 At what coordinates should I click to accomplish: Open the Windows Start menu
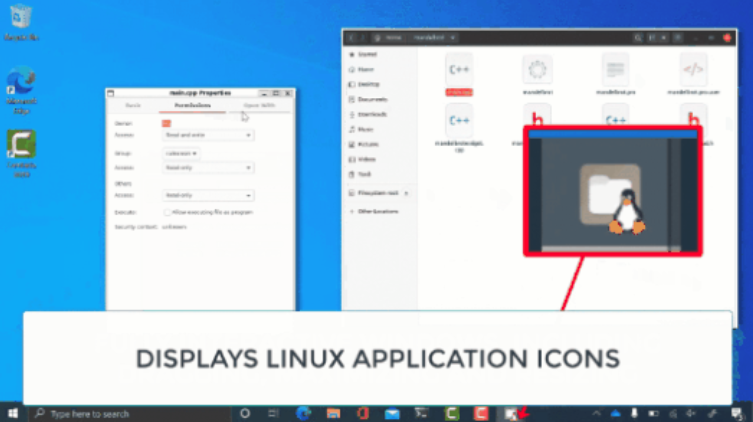click(x=13, y=413)
